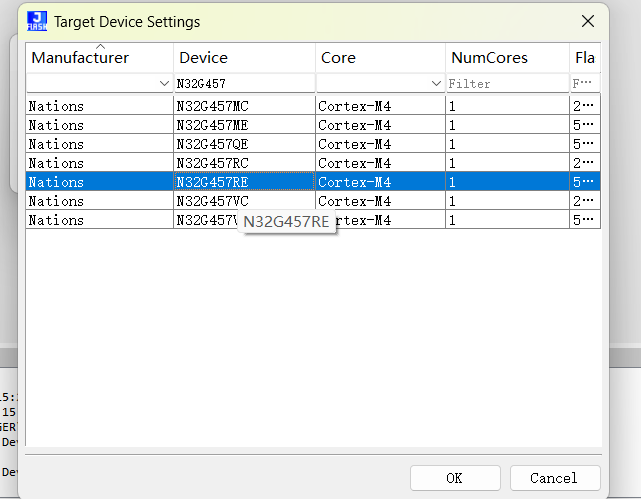Select device N32G457VC

[x=244, y=201]
